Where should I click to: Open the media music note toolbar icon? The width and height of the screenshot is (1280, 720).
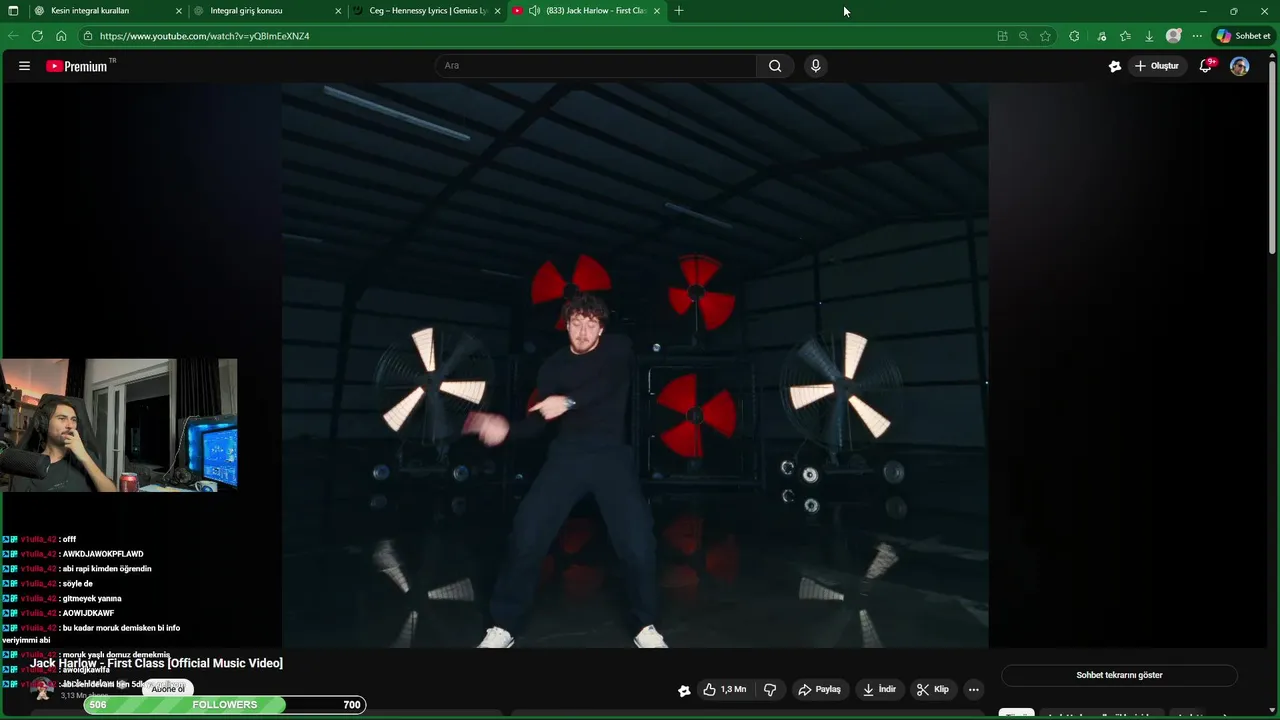(x=1101, y=36)
